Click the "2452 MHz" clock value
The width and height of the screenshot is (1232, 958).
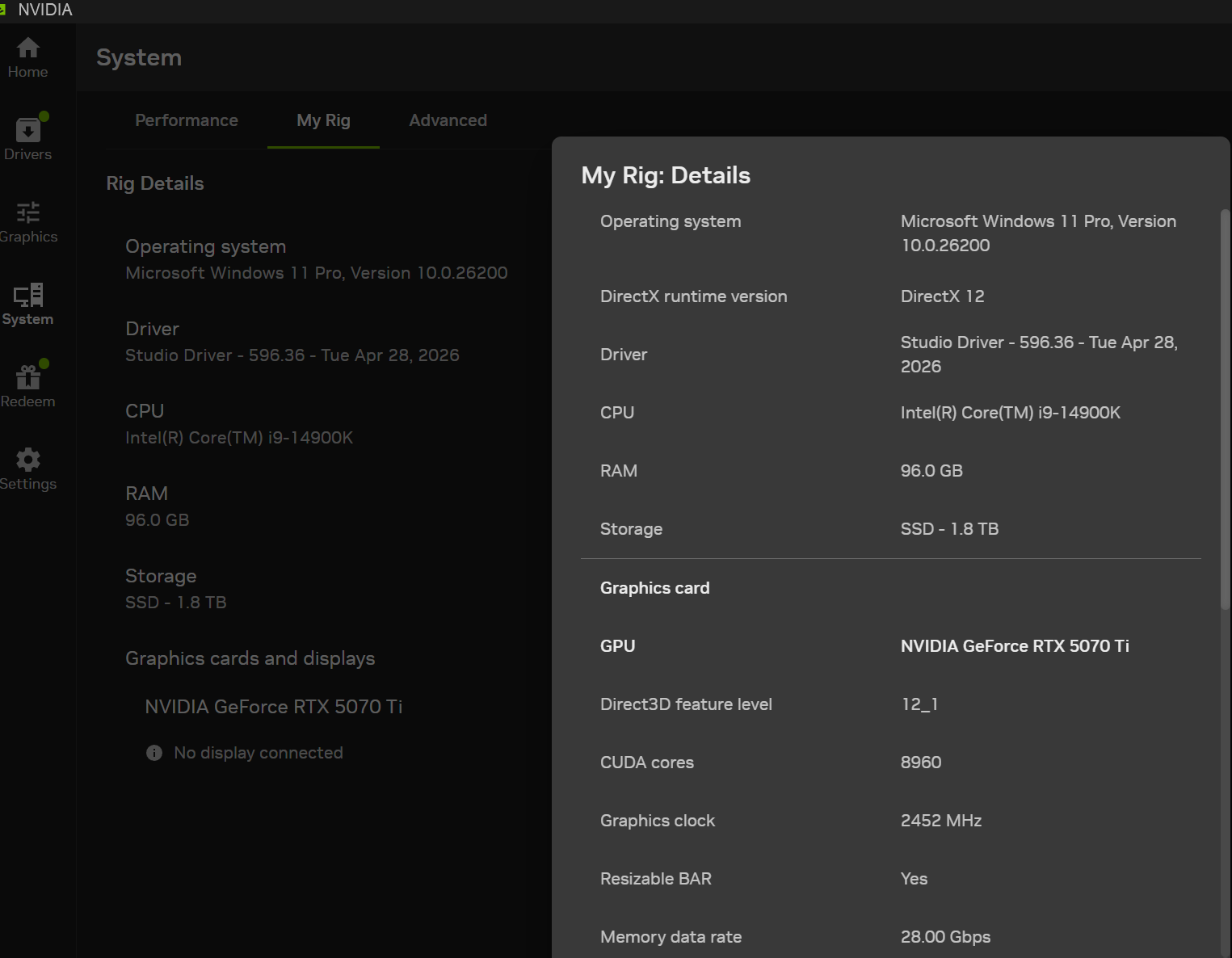click(x=941, y=821)
